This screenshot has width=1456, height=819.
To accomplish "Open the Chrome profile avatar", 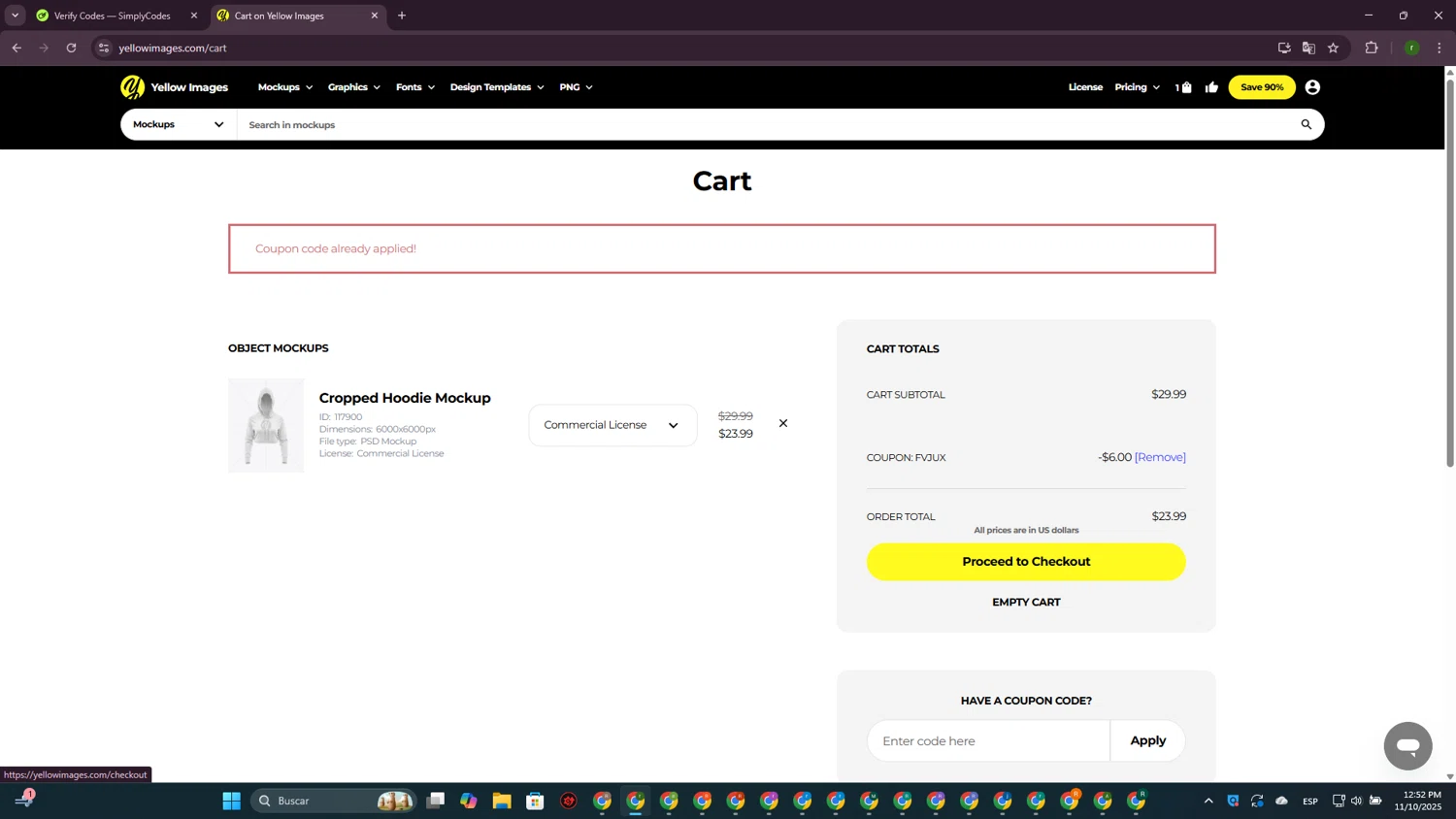I will click(1411, 48).
